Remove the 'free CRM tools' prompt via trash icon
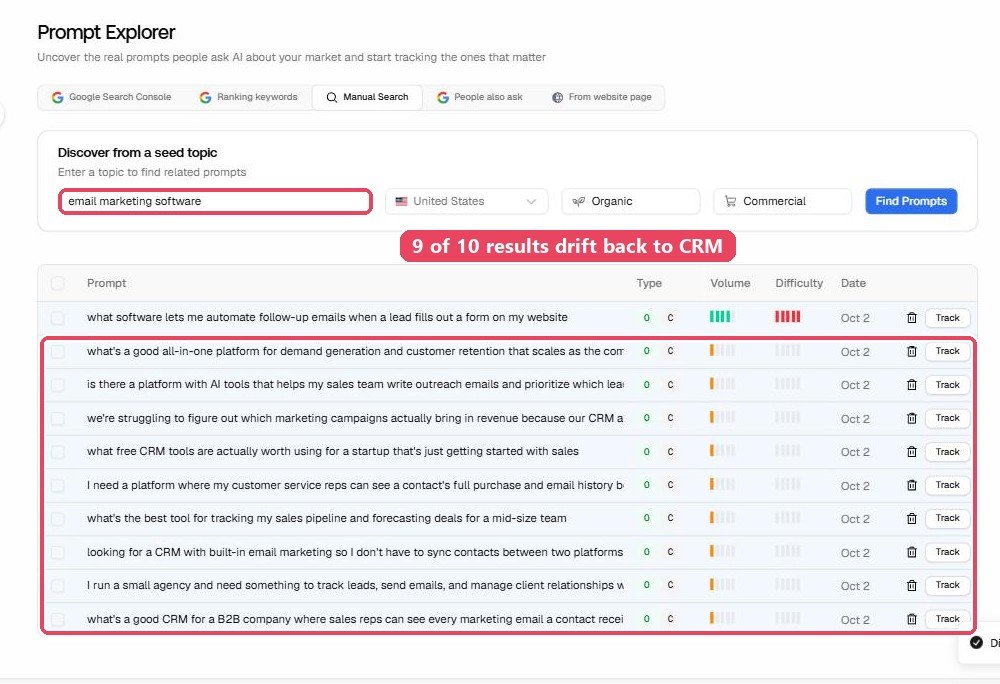This screenshot has width=1000, height=684. [911, 451]
